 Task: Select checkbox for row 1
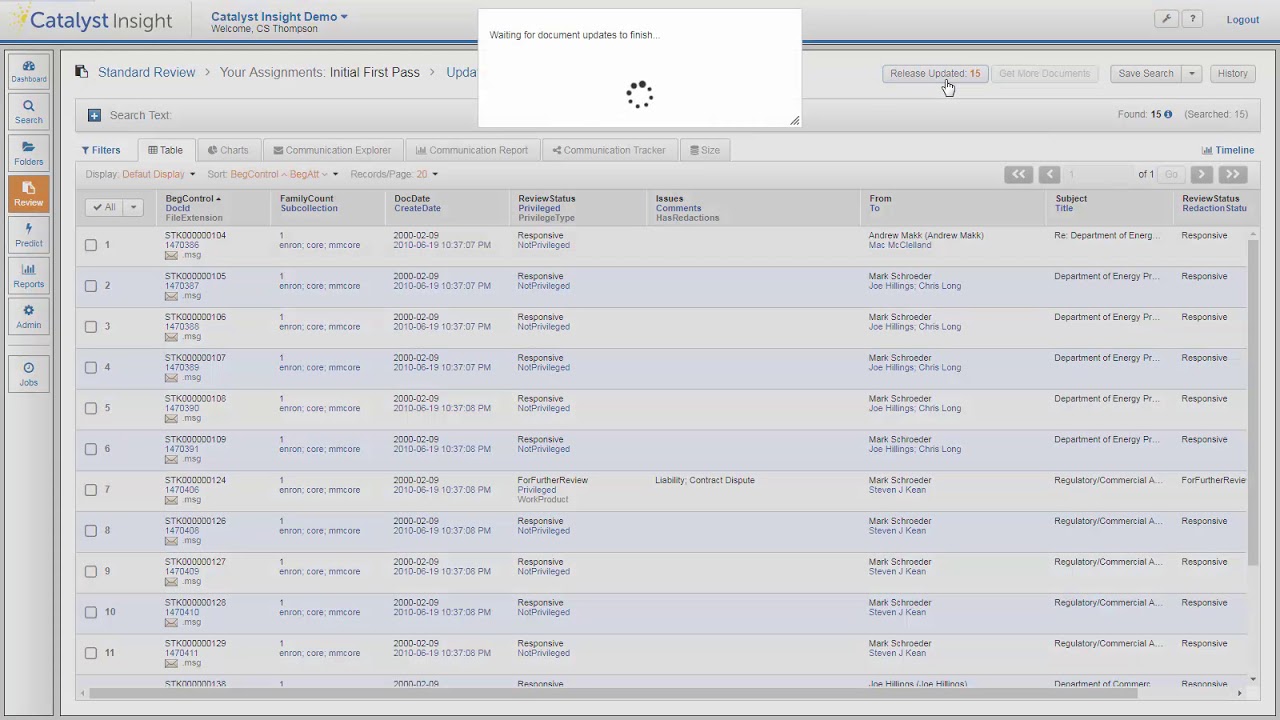(91, 245)
